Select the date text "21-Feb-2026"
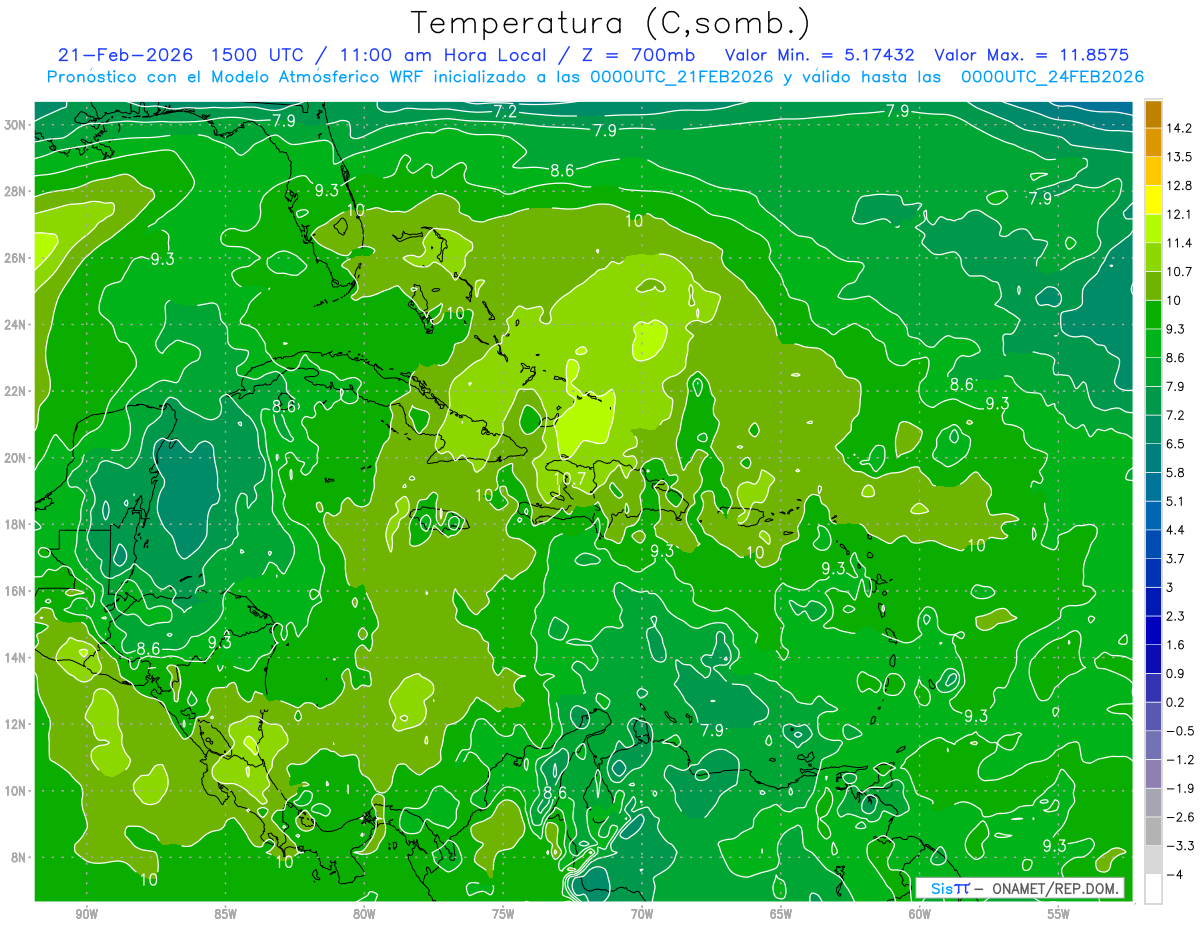 (125, 55)
